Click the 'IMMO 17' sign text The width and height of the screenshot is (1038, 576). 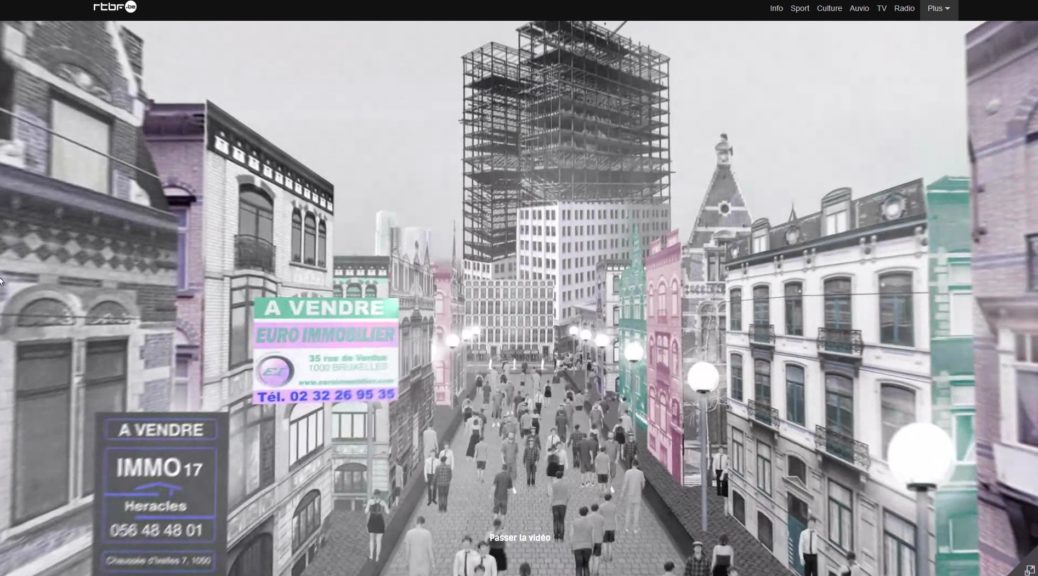pos(160,468)
